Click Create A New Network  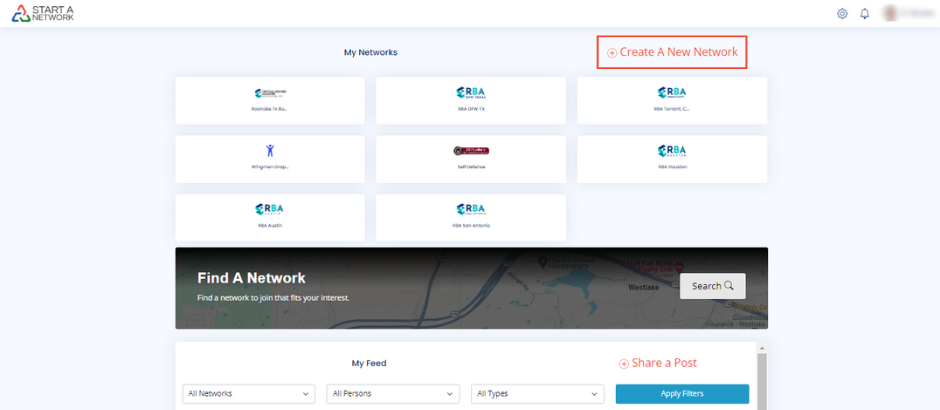672,52
